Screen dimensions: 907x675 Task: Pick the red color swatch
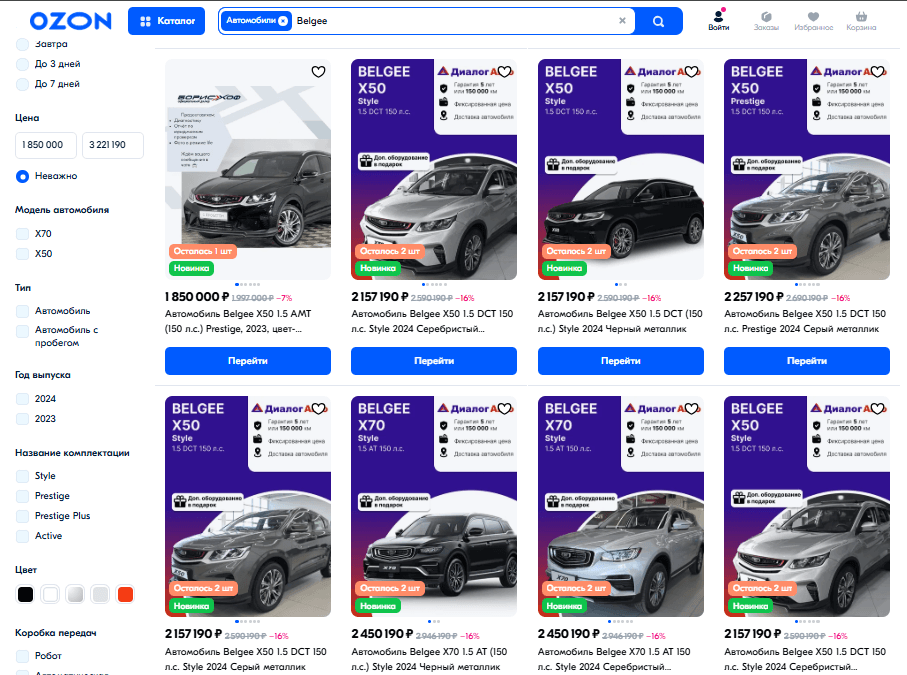(x=125, y=595)
